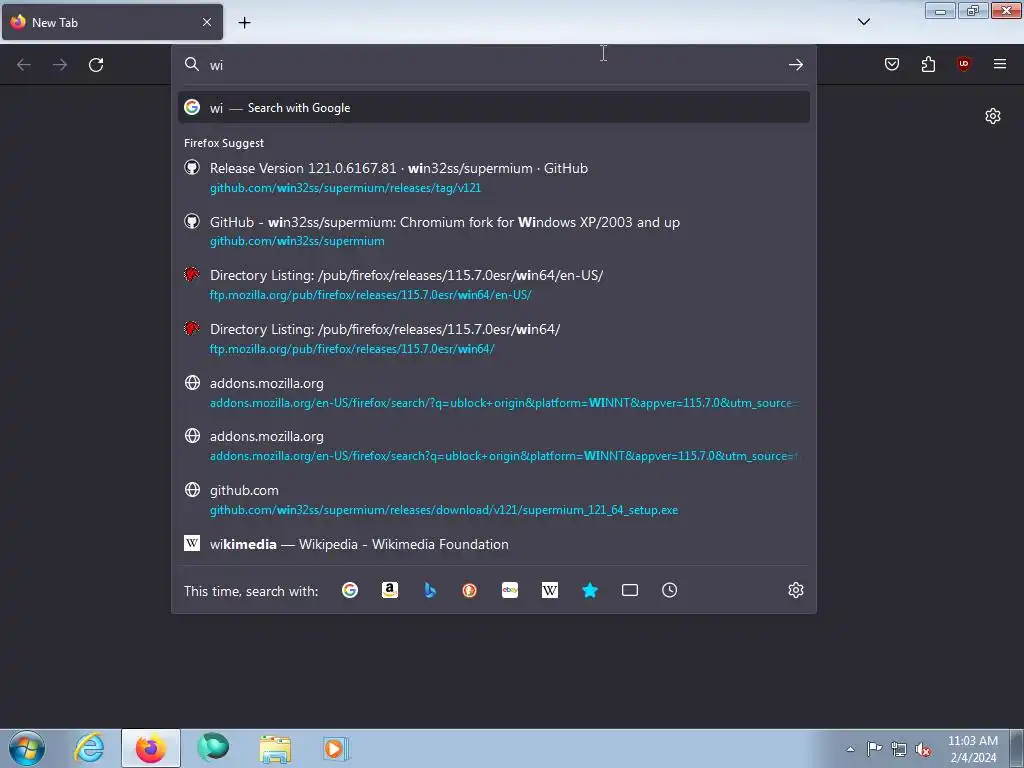
Task: Open second addons.mozilla.org search?q= suggestion
Action: tap(494, 446)
